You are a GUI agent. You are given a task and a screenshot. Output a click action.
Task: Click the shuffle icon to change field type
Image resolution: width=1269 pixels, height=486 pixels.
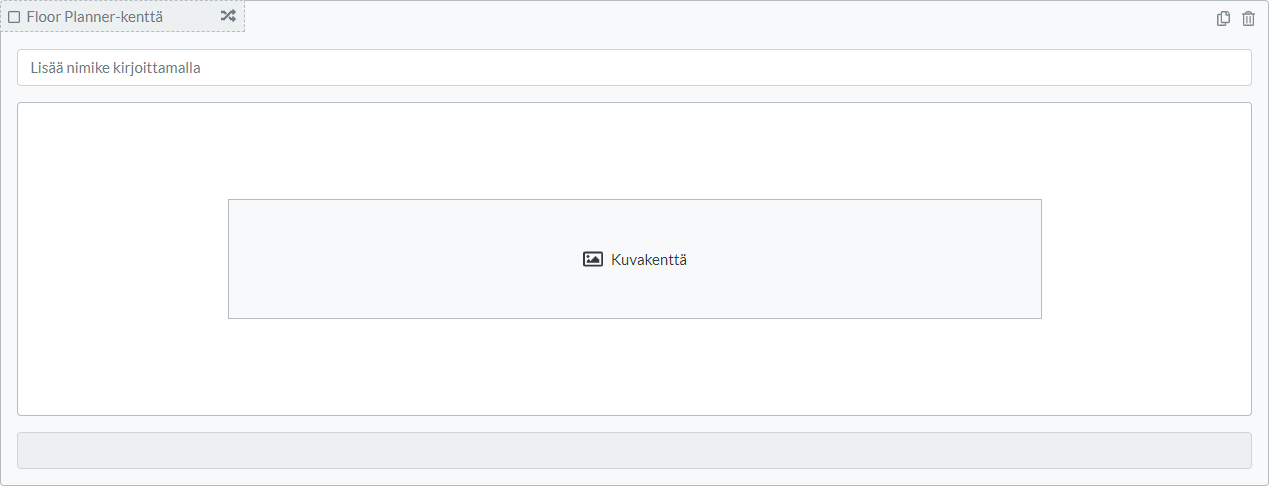pos(228,16)
